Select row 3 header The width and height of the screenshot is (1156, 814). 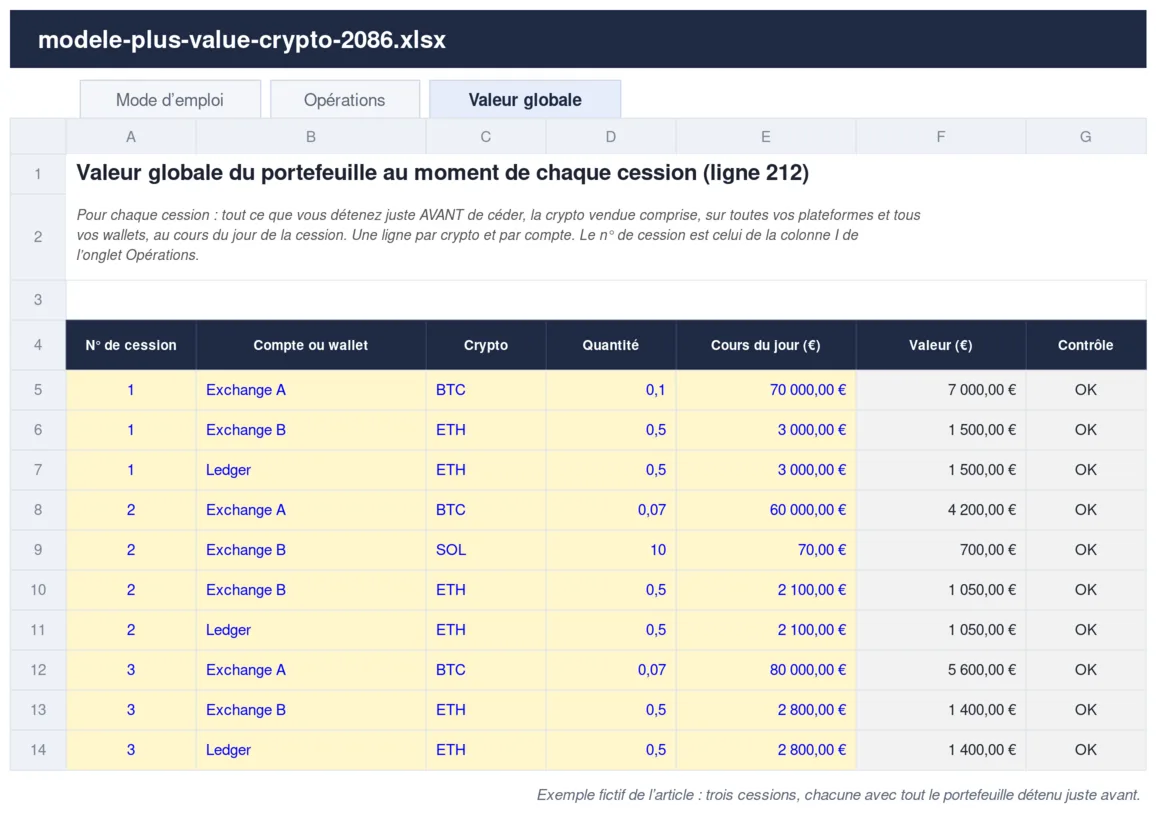[x=38, y=300]
